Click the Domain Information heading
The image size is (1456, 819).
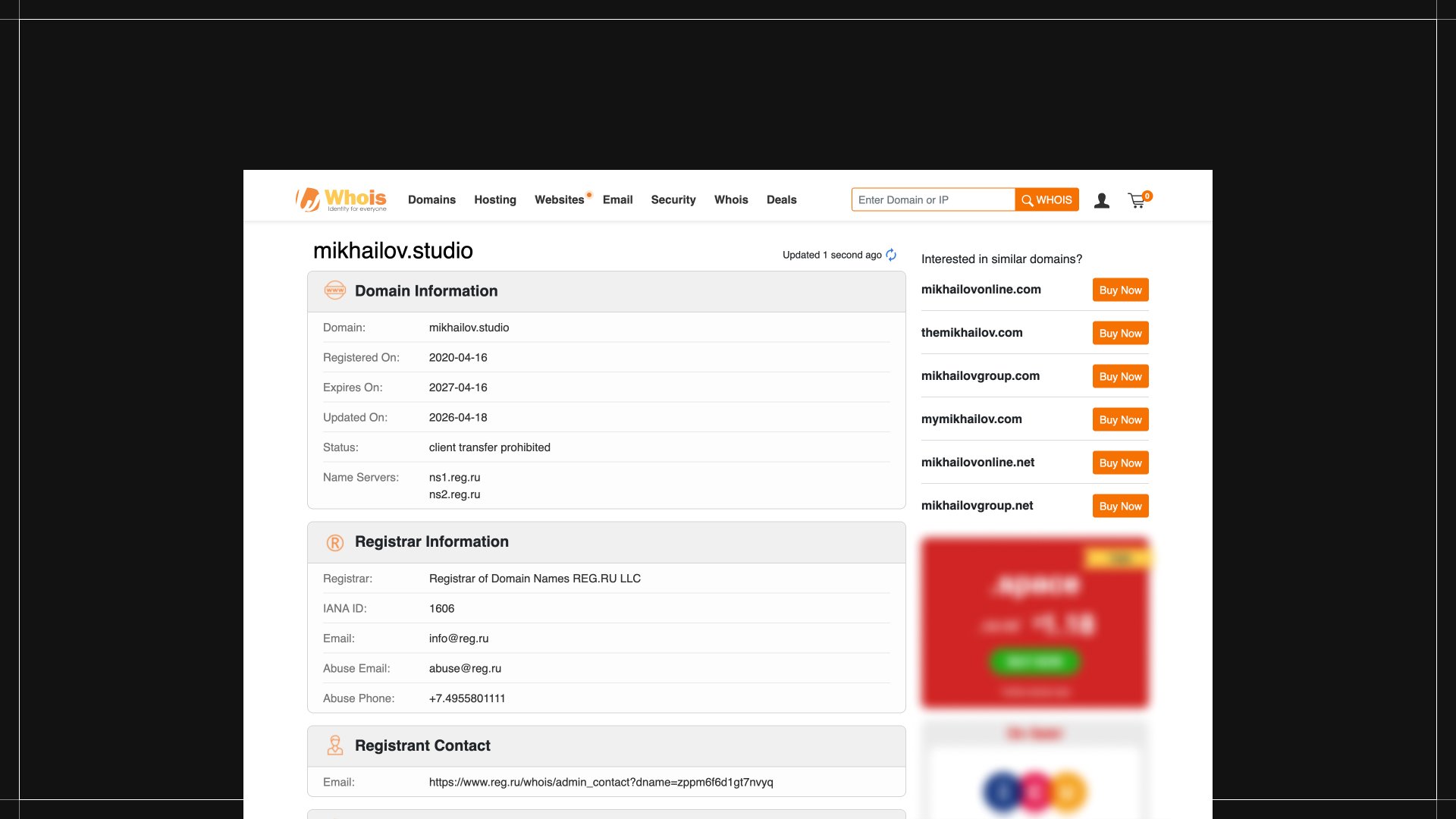coord(426,291)
